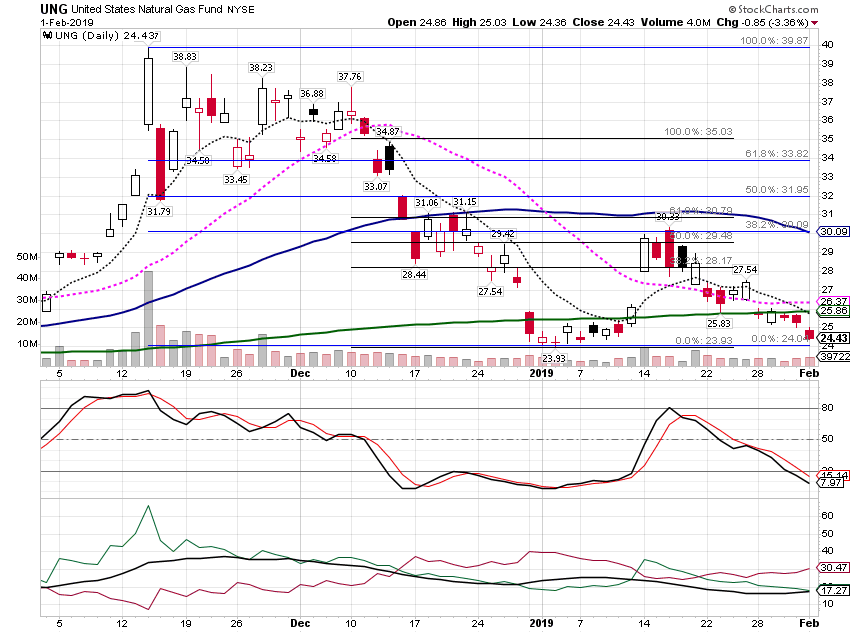Click the UNG ticker symbol title
The width and height of the screenshot is (850, 633).
pyautogui.click(x=54, y=9)
